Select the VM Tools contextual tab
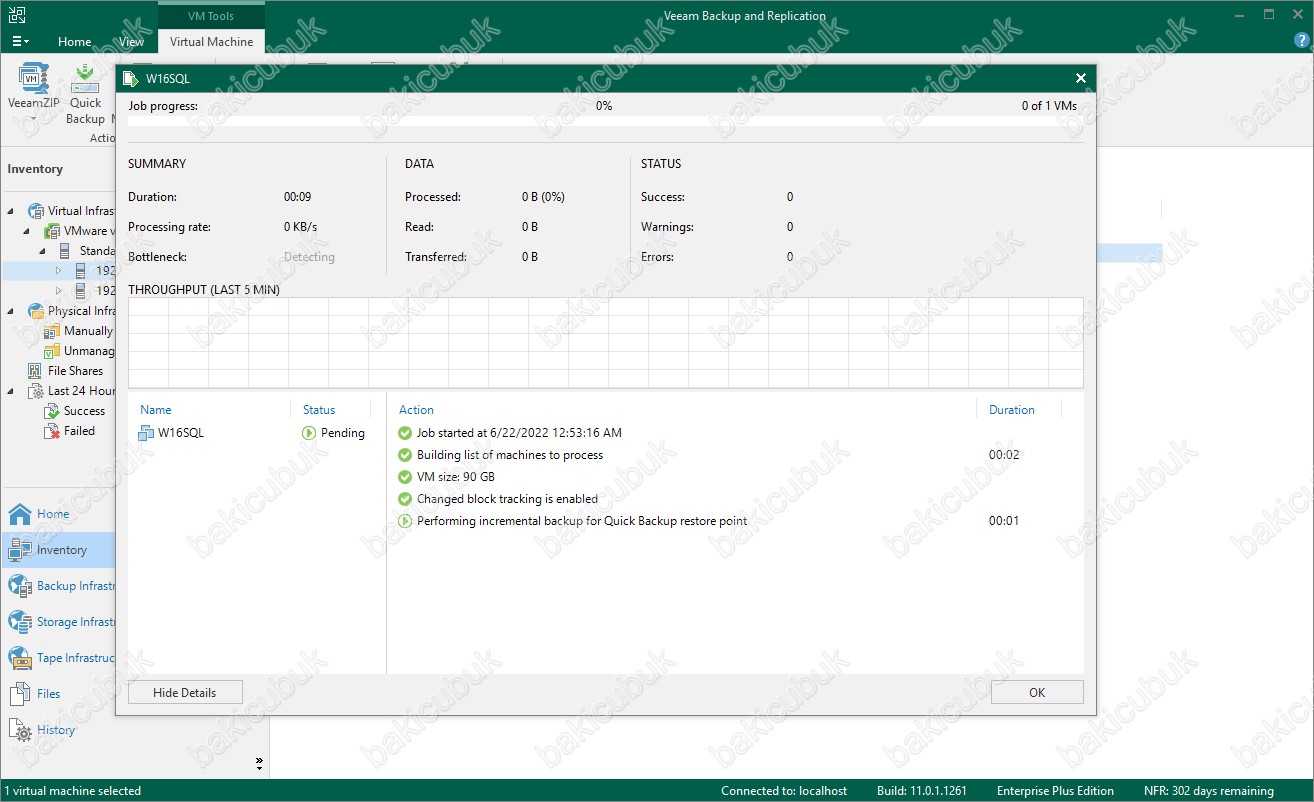The height and width of the screenshot is (802, 1314). [211, 16]
